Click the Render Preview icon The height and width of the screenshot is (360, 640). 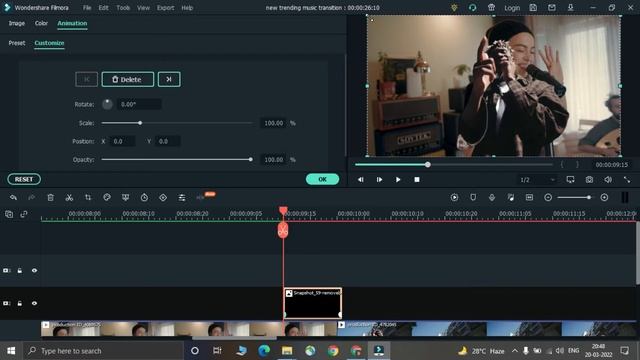(x=454, y=198)
